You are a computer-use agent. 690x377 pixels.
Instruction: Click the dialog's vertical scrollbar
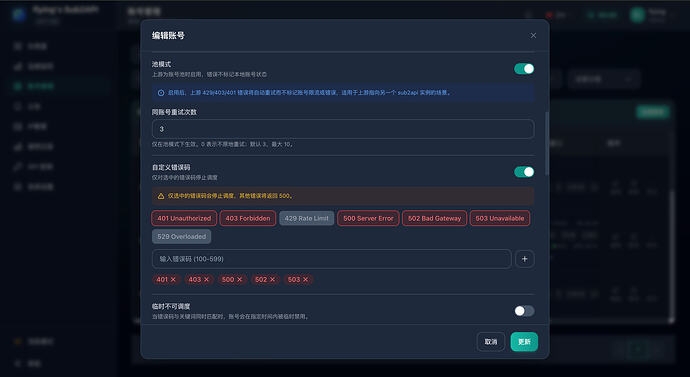(547, 143)
